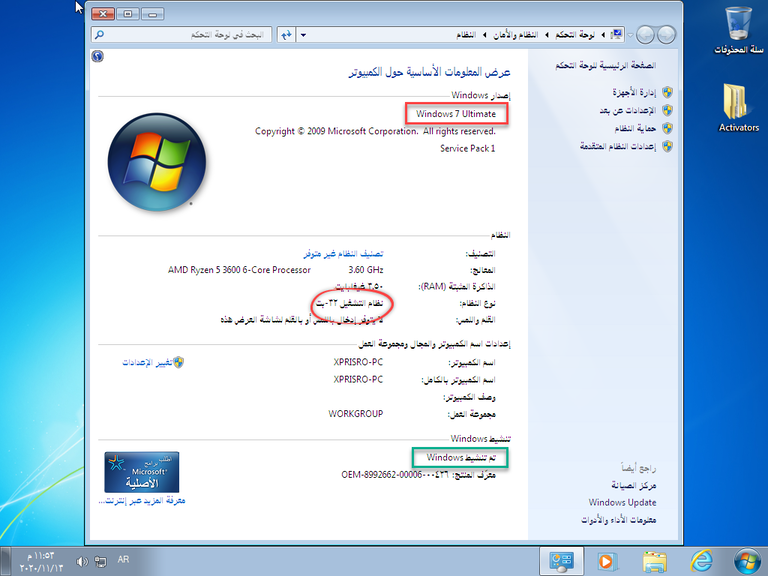Screen dimensions: 768x576
Task: Click shield icon next to حماية النظام
Action: (667, 128)
